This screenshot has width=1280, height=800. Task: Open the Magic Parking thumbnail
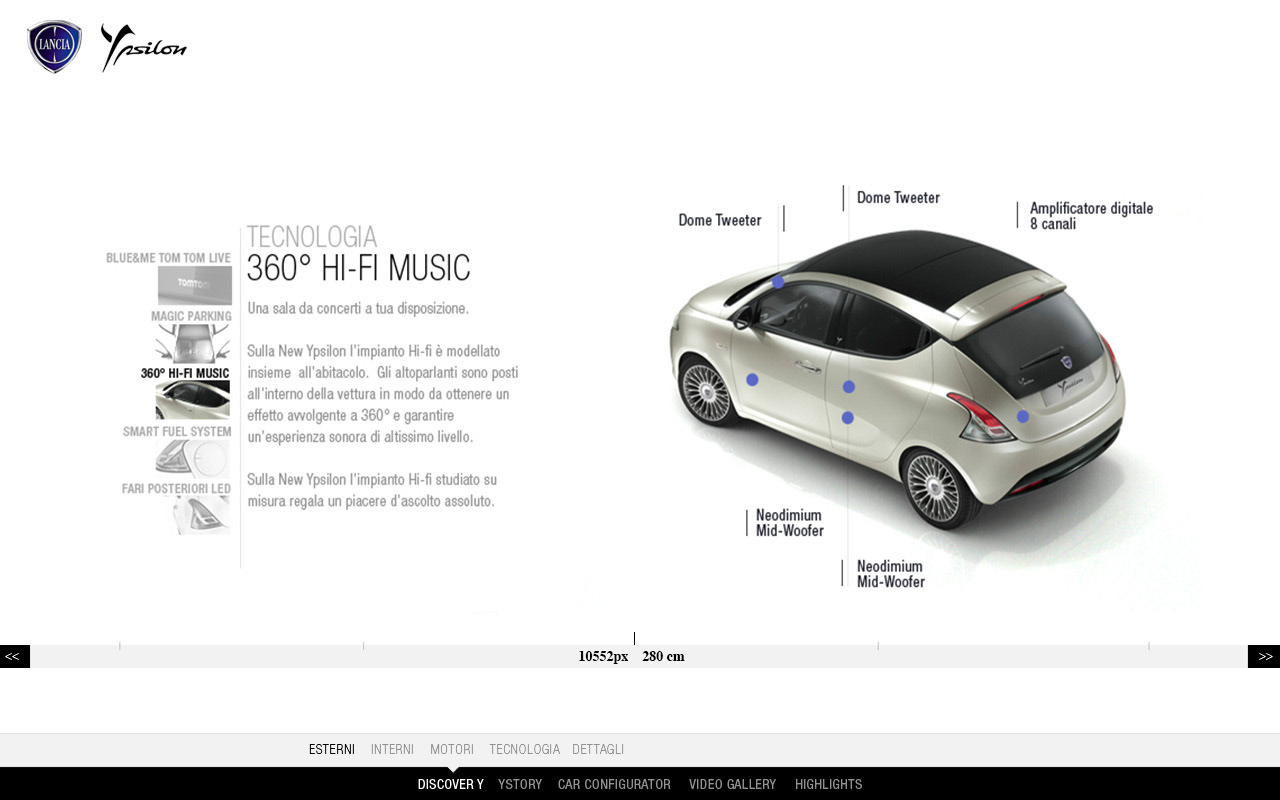tap(193, 343)
